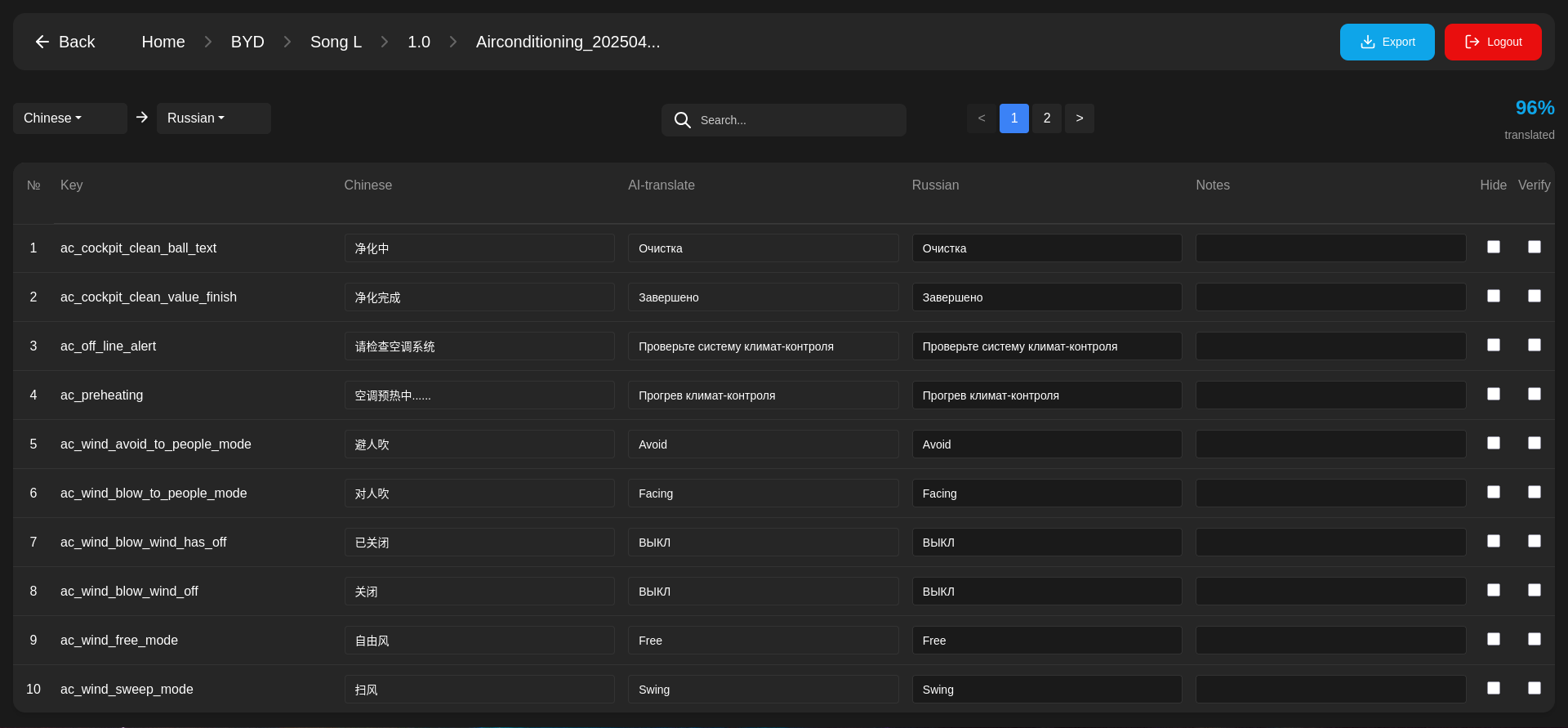Tick Verify for ac_cockpit_clean_ball_text
Image resolution: width=1568 pixels, height=728 pixels.
[x=1535, y=247]
